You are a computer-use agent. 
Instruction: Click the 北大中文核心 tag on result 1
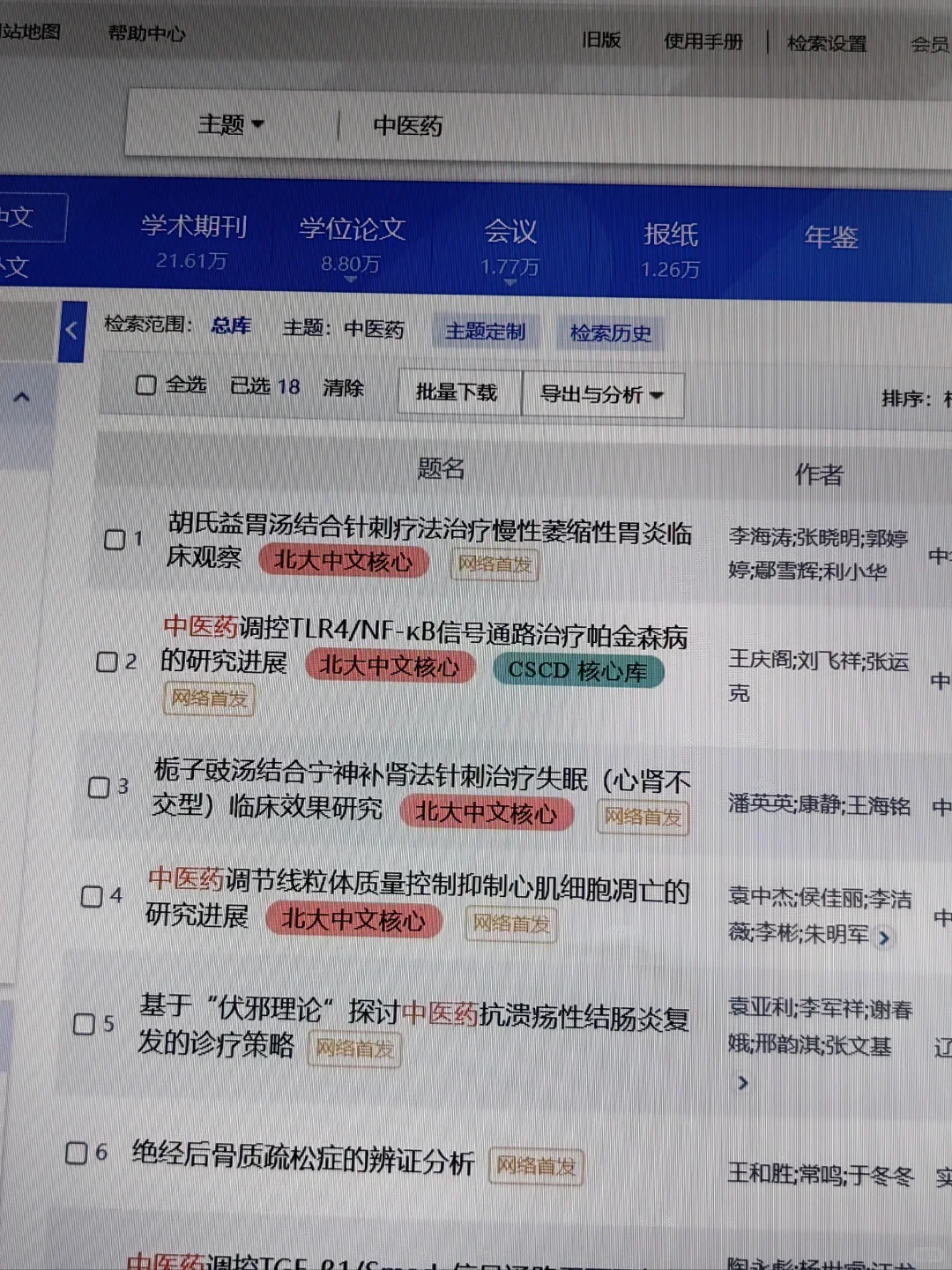coord(344,561)
